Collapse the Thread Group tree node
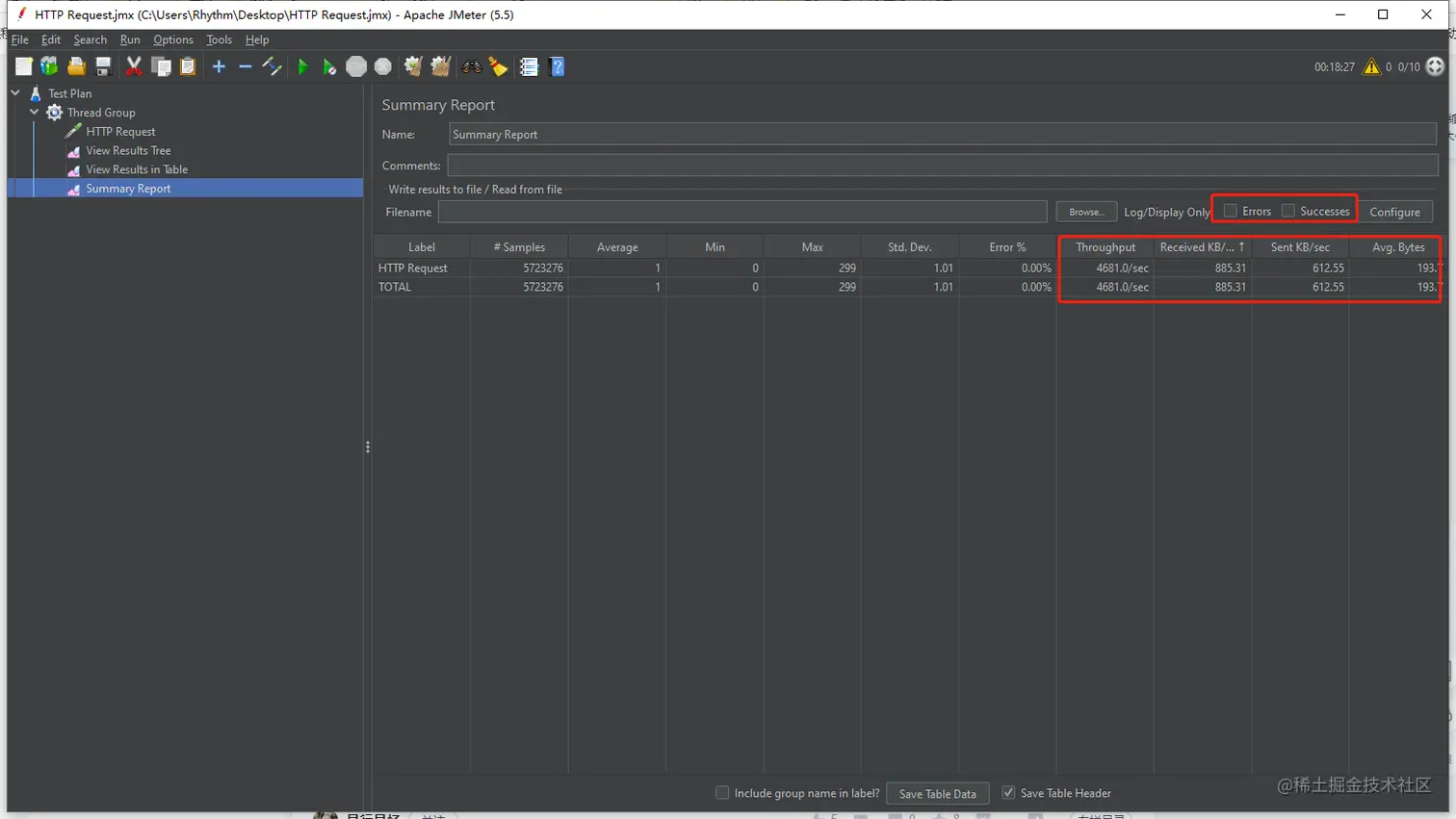1456x819 pixels. coord(35,113)
